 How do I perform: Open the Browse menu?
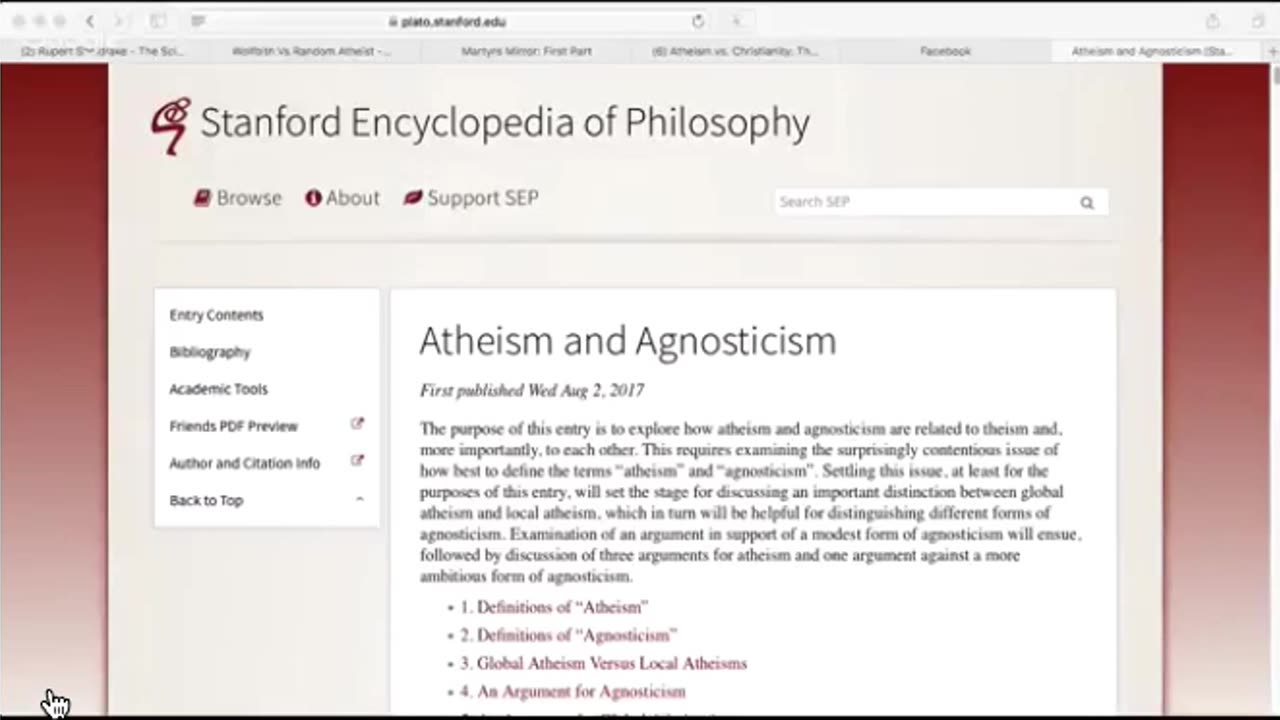[x=238, y=198]
